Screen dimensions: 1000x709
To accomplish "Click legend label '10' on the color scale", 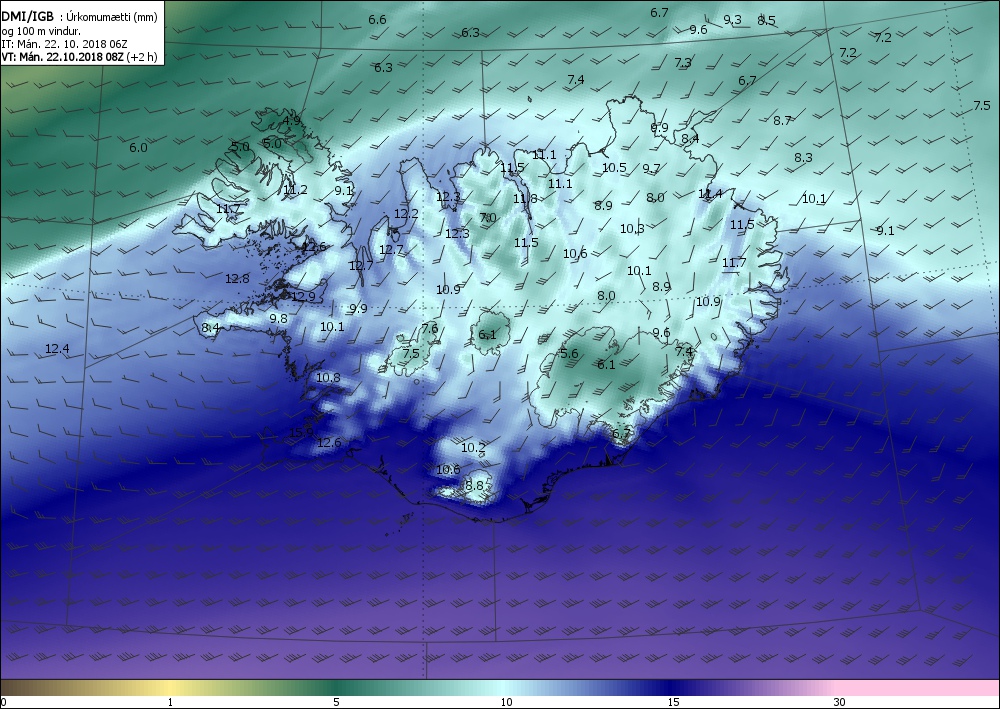I will point(506,702).
